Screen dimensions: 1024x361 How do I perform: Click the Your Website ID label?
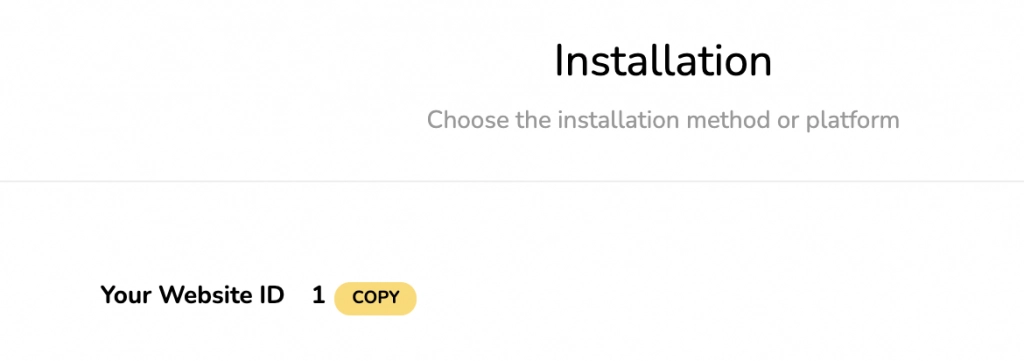pos(193,296)
